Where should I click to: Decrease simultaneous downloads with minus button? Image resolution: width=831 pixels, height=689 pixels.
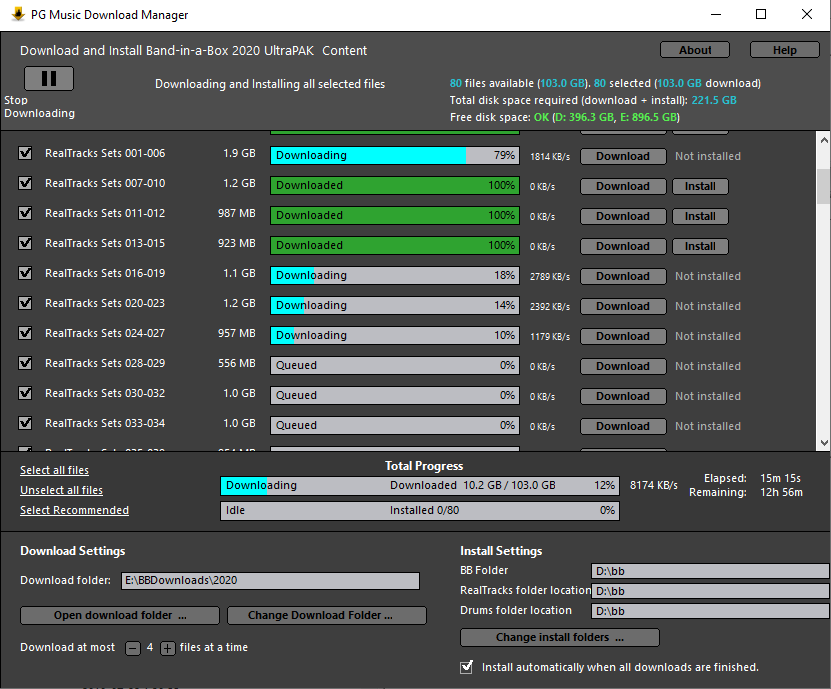133,648
